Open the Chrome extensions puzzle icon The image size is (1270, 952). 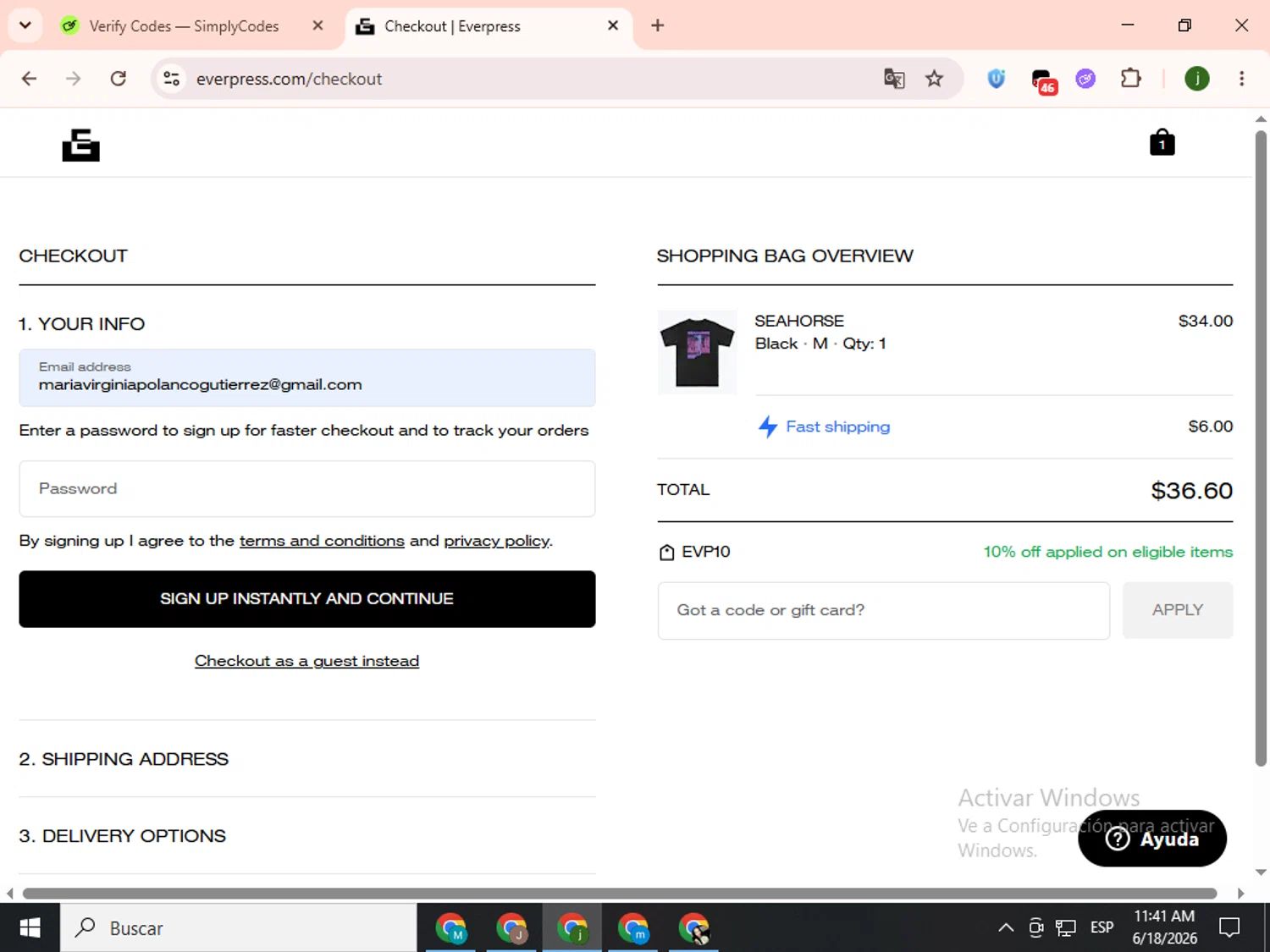click(1130, 79)
